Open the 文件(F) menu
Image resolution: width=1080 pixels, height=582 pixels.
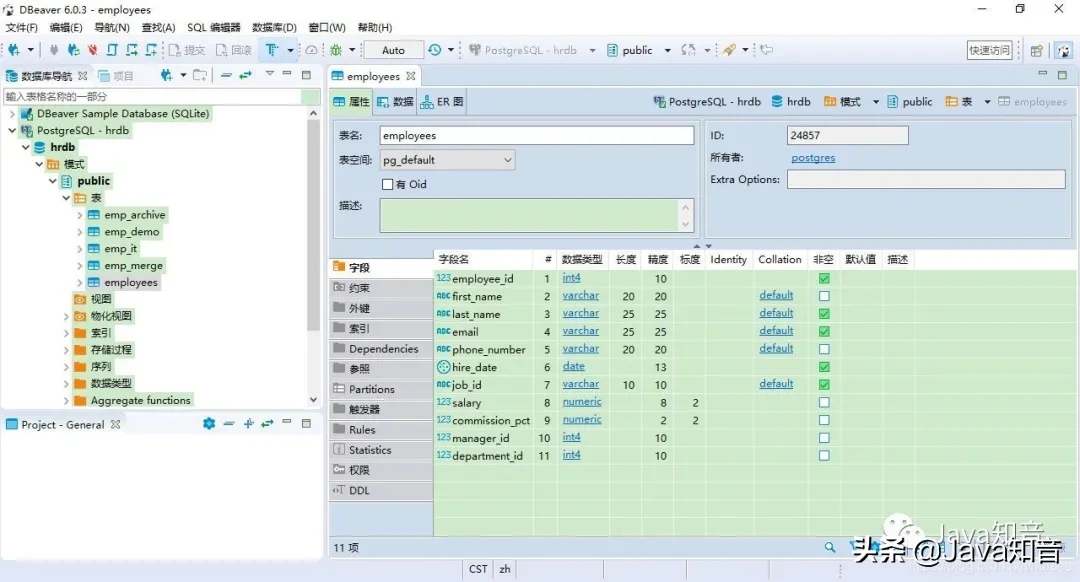point(21,28)
